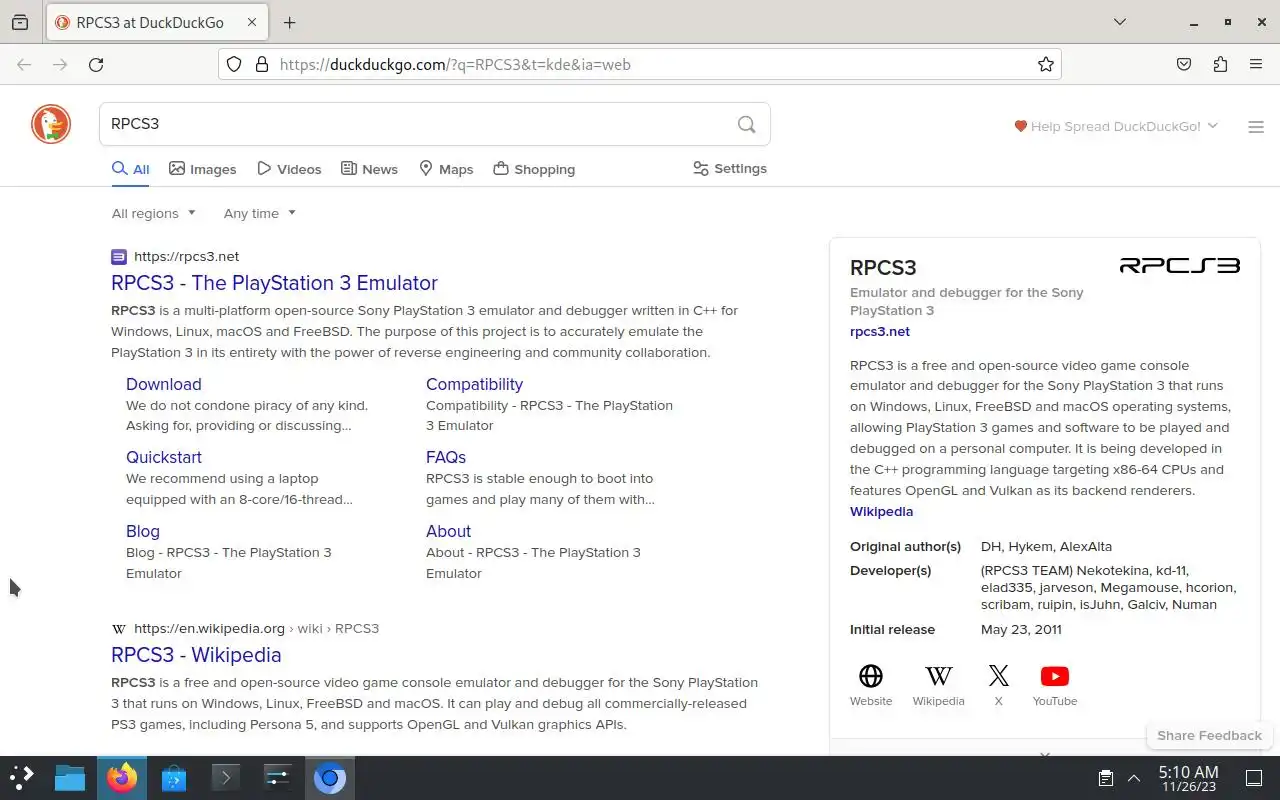Switch to Firefox in taskbar
The height and width of the screenshot is (800, 1280).
122,777
